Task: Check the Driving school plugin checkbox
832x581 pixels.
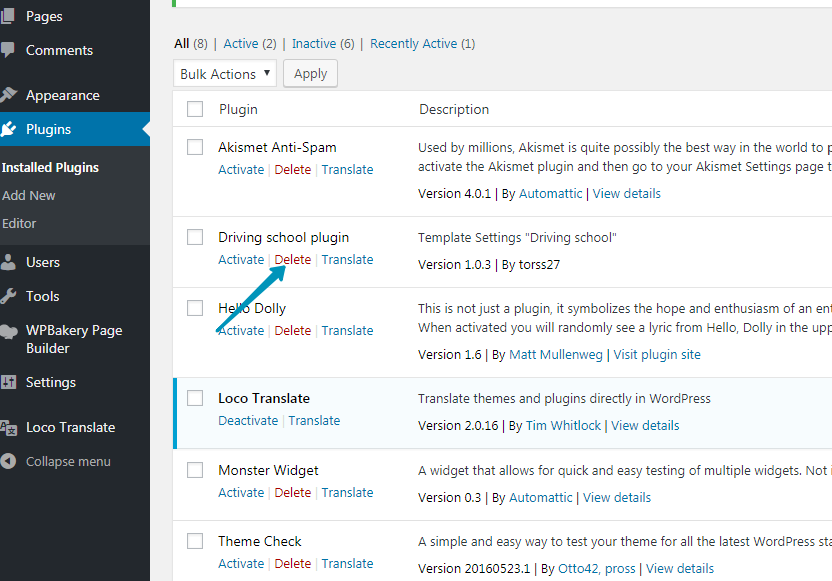Action: point(195,237)
